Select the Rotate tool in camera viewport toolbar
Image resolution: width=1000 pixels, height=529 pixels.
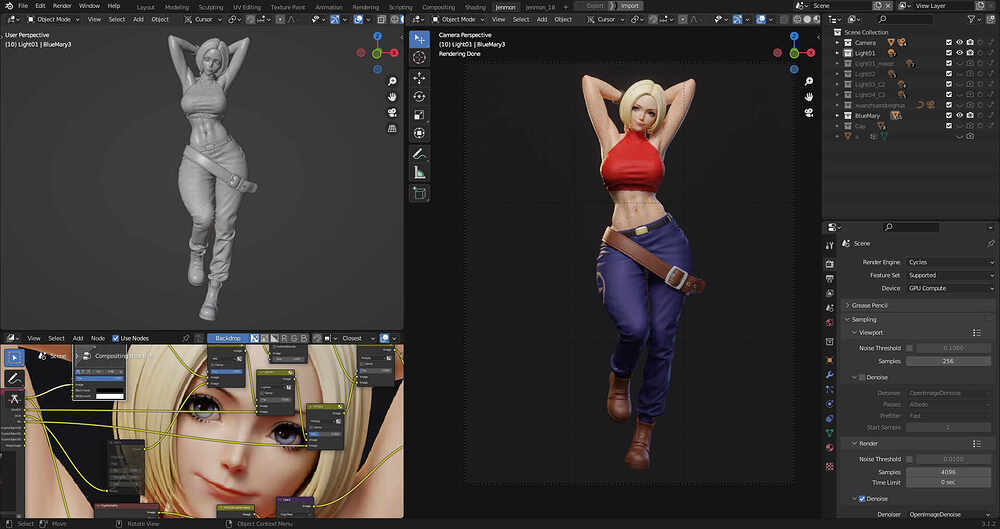click(419, 96)
